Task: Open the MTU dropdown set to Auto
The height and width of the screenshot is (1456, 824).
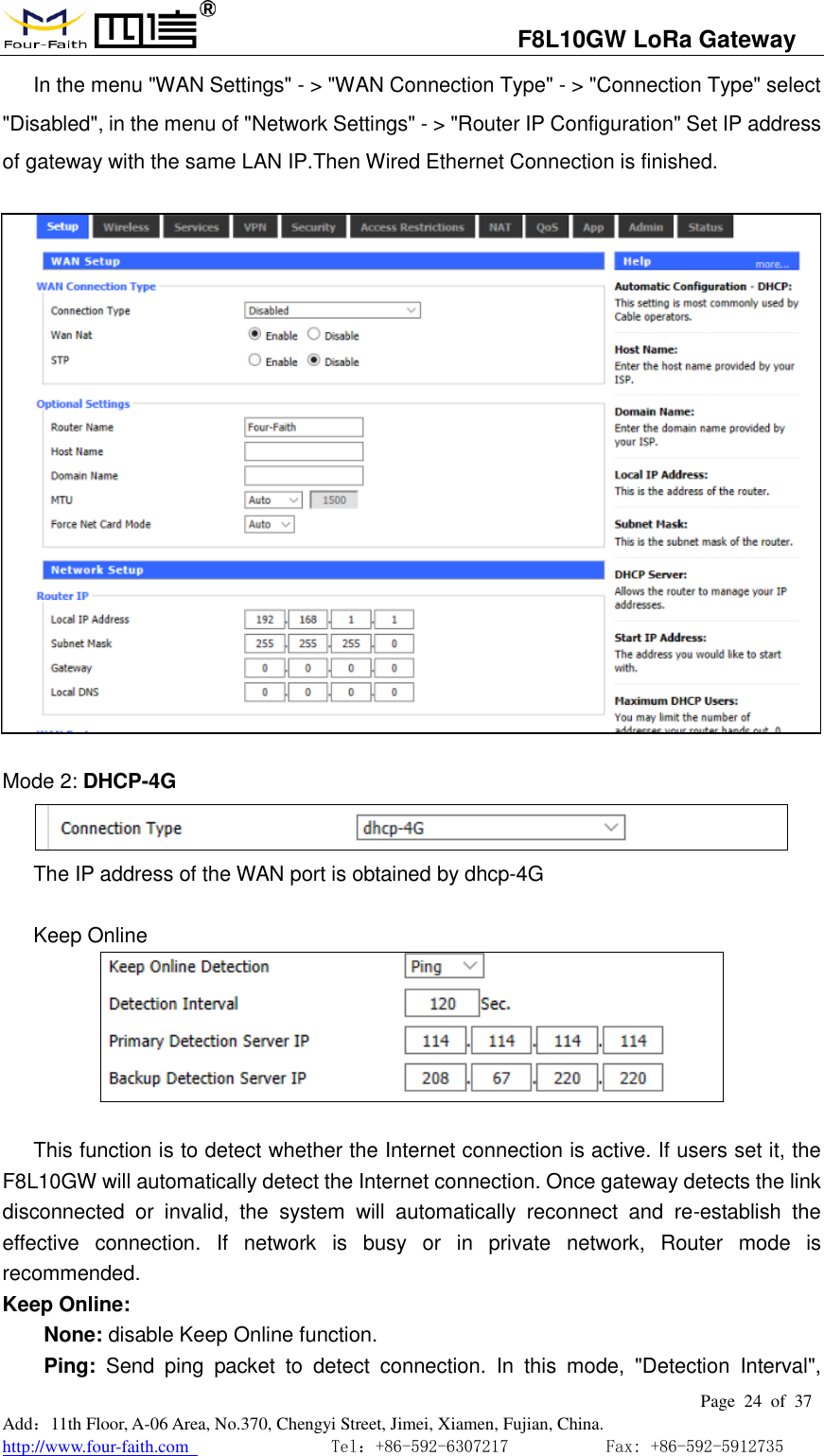Action: coord(272,500)
